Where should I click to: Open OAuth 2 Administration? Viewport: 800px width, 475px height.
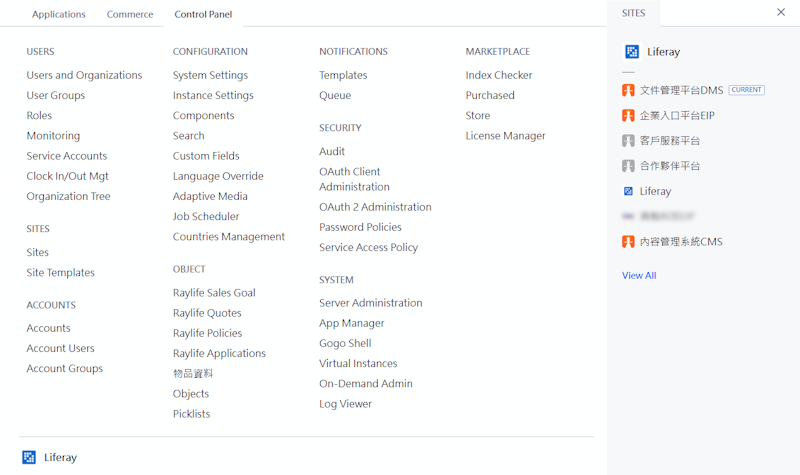pos(376,207)
